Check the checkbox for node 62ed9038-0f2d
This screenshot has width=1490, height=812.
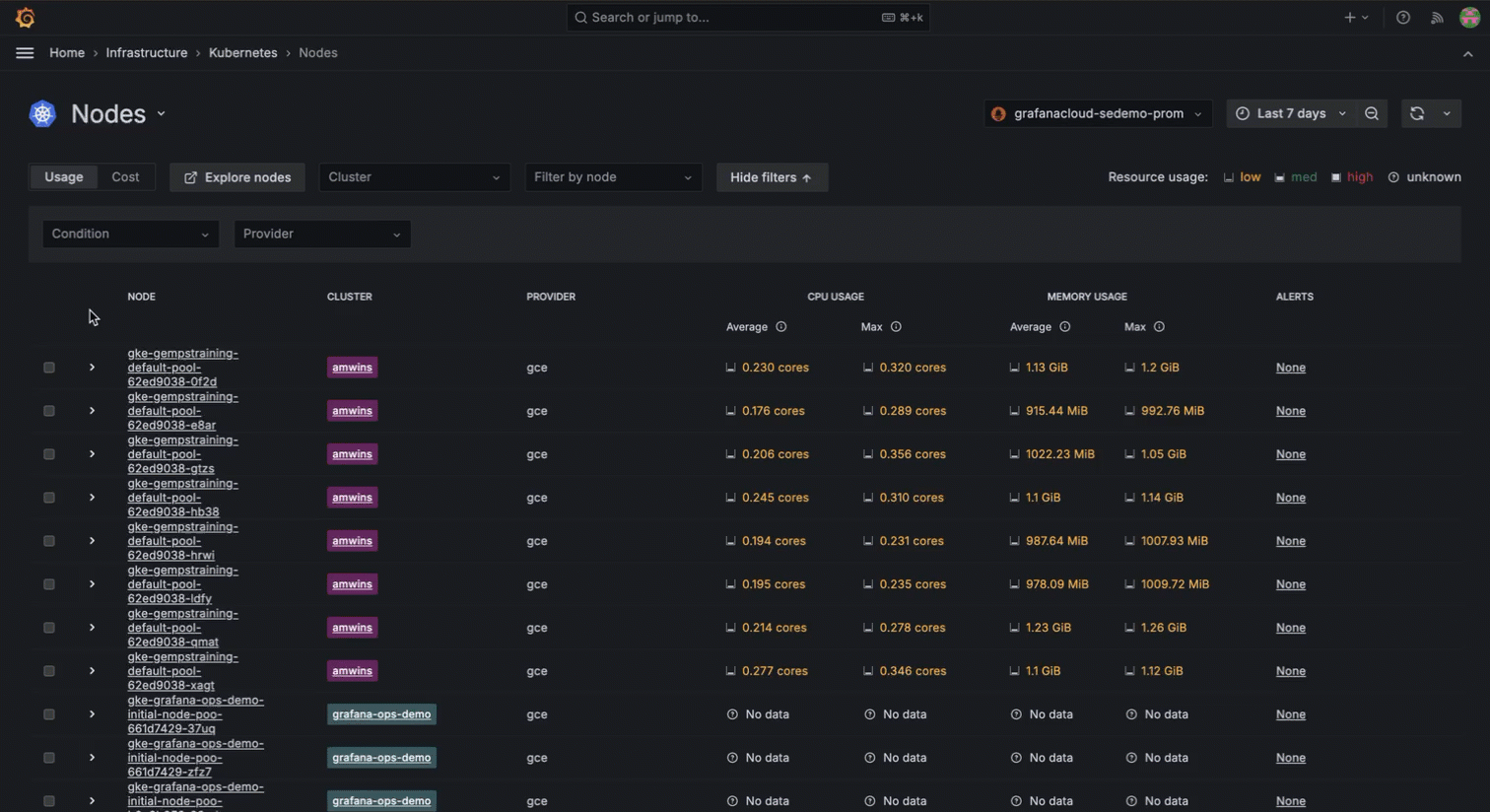[49, 368]
